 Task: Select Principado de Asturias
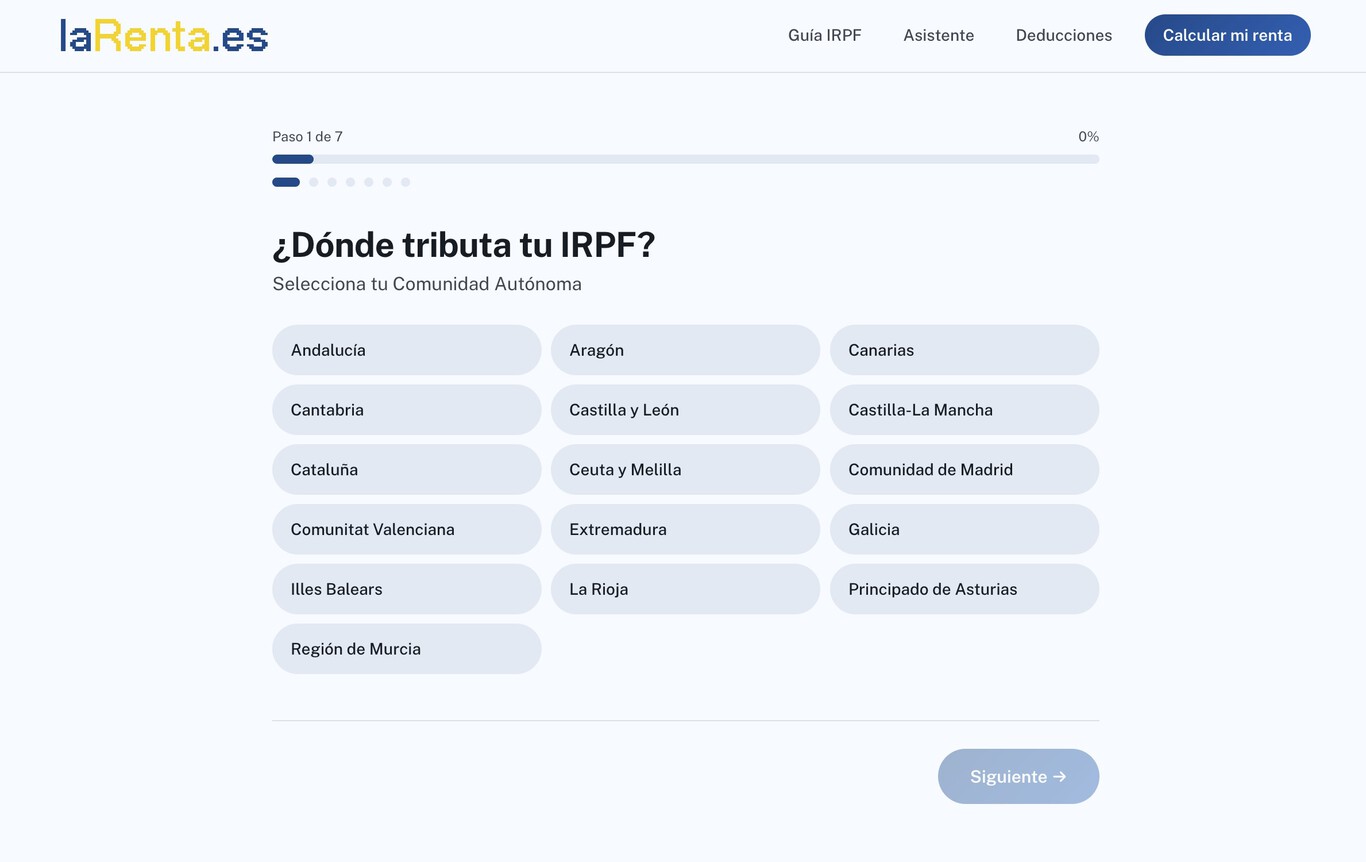point(964,589)
